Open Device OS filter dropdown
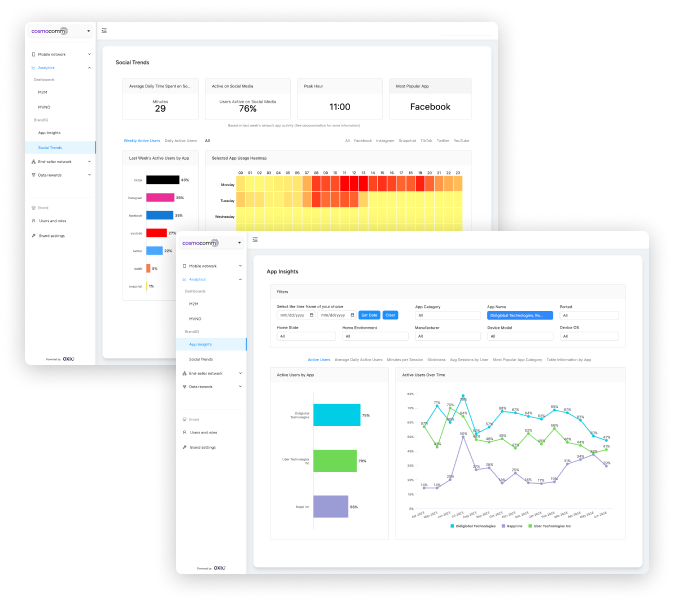 coord(589,336)
